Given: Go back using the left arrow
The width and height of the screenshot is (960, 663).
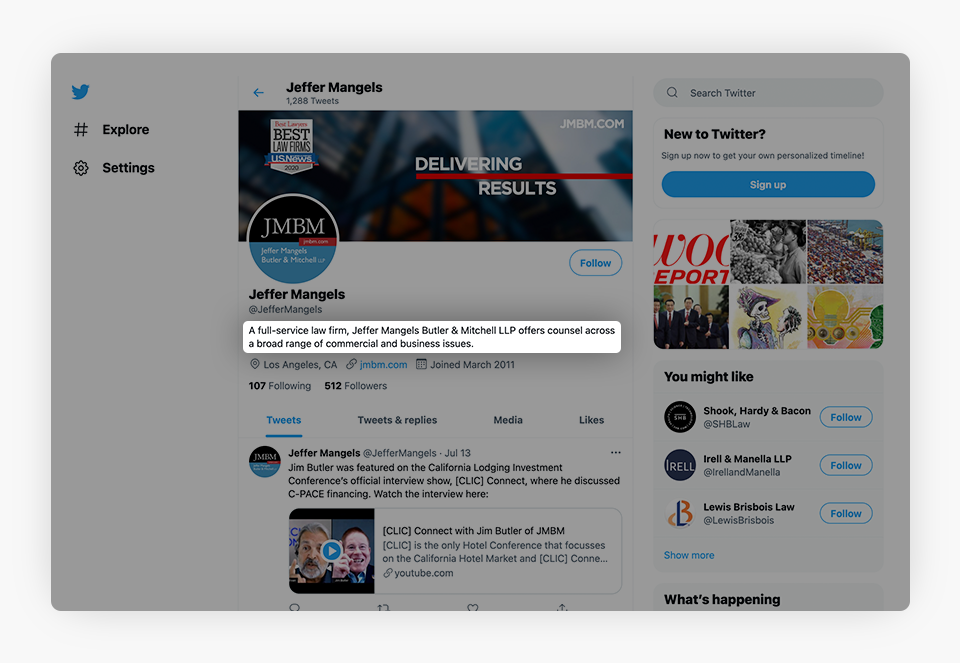Looking at the screenshot, I should click(x=258, y=92).
